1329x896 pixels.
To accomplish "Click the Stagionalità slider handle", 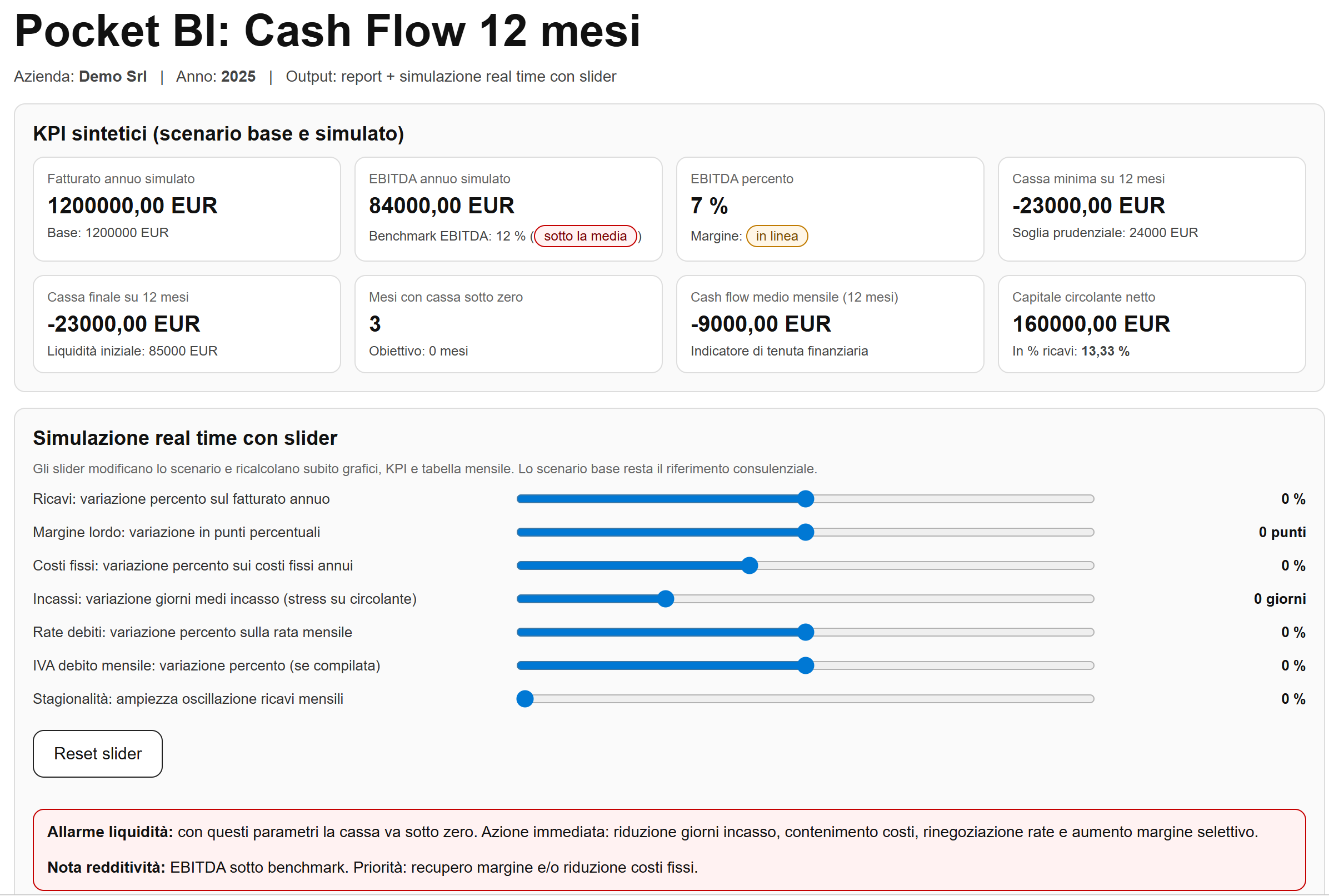I will [524, 699].
